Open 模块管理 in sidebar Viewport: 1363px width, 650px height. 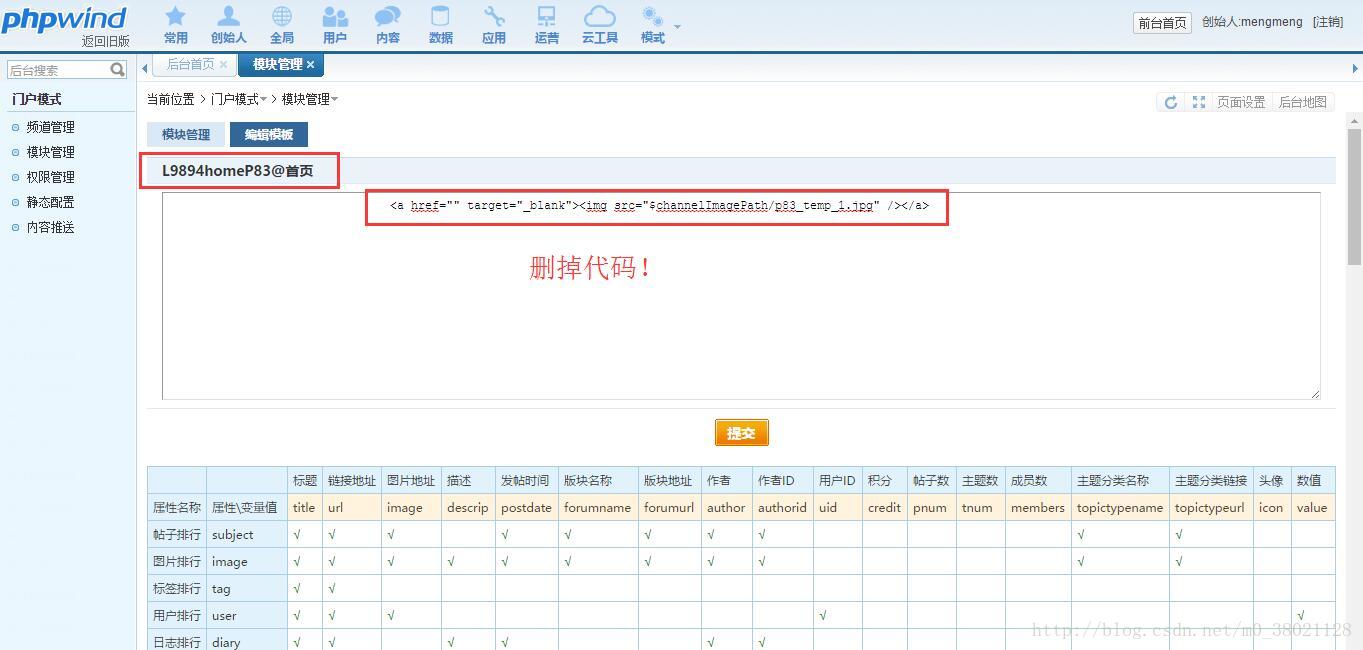coord(50,152)
